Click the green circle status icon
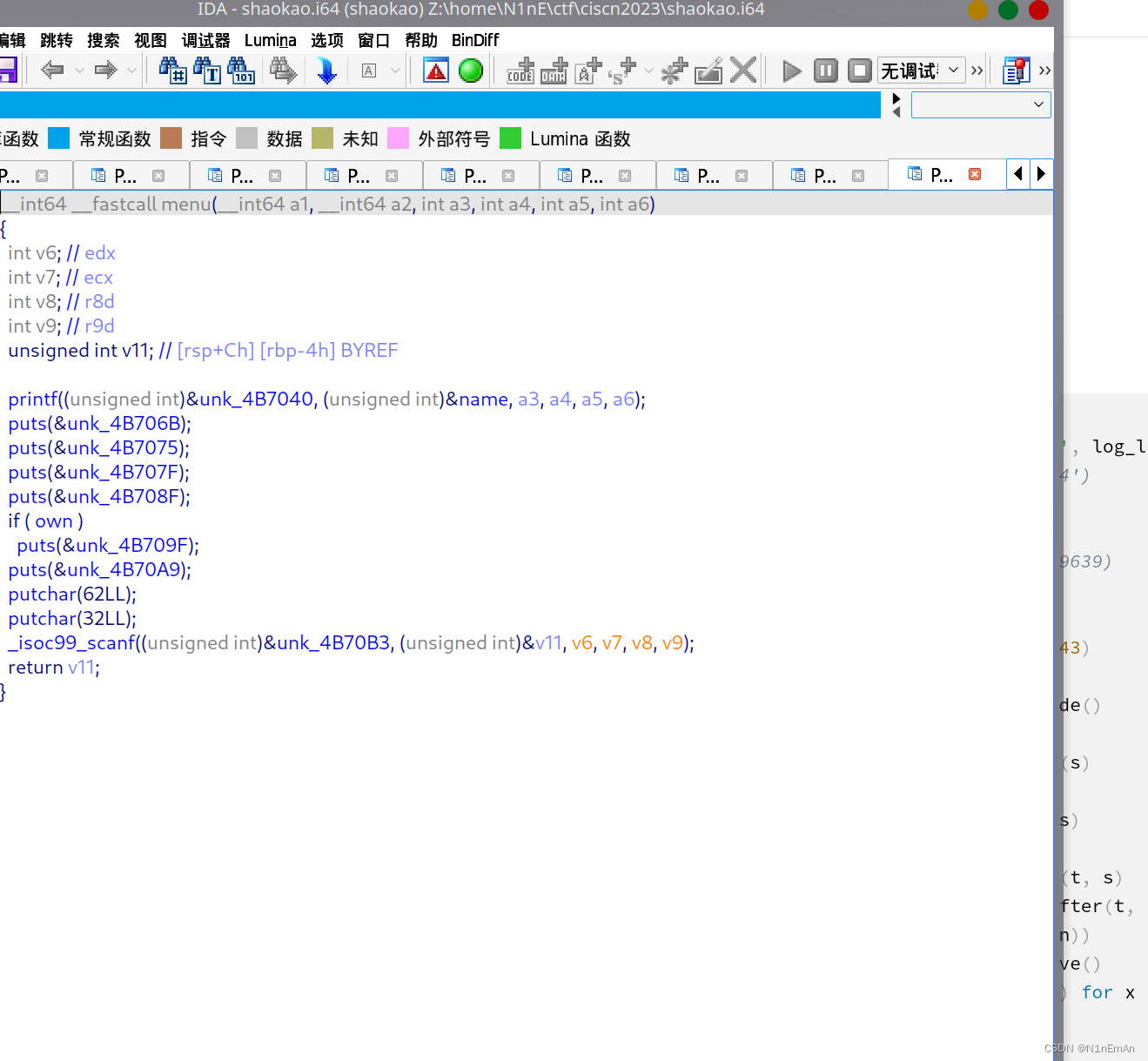Viewport: 1148px width, 1061px height. click(x=471, y=70)
